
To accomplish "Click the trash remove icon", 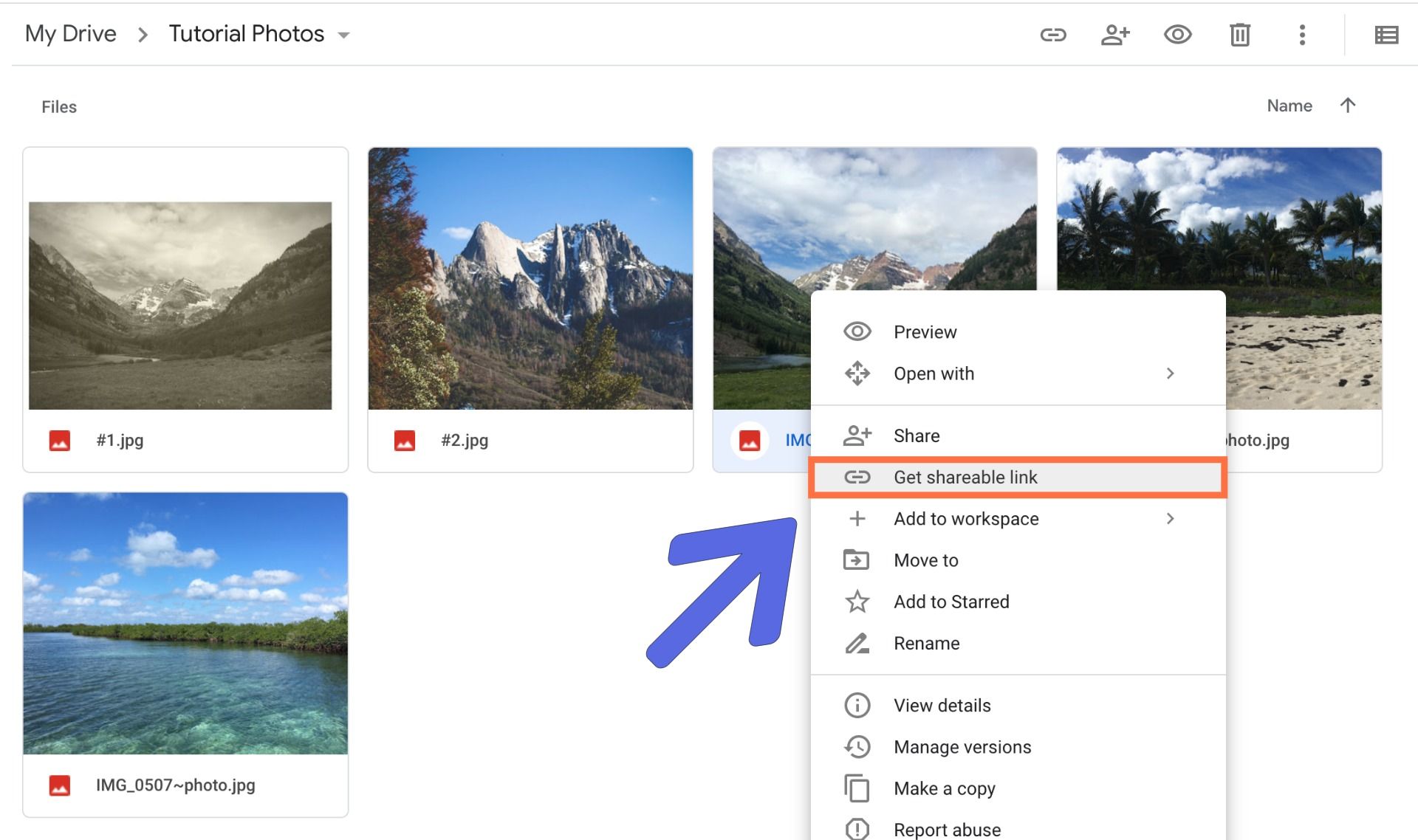I will (x=1239, y=35).
